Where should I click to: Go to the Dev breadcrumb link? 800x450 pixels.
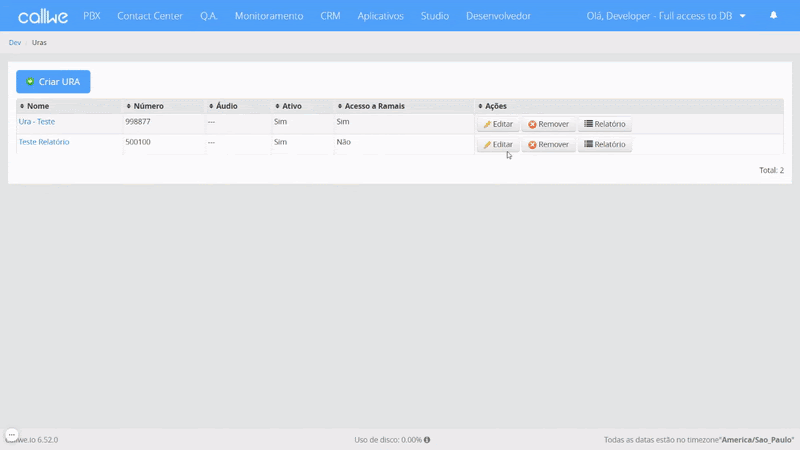coord(15,42)
